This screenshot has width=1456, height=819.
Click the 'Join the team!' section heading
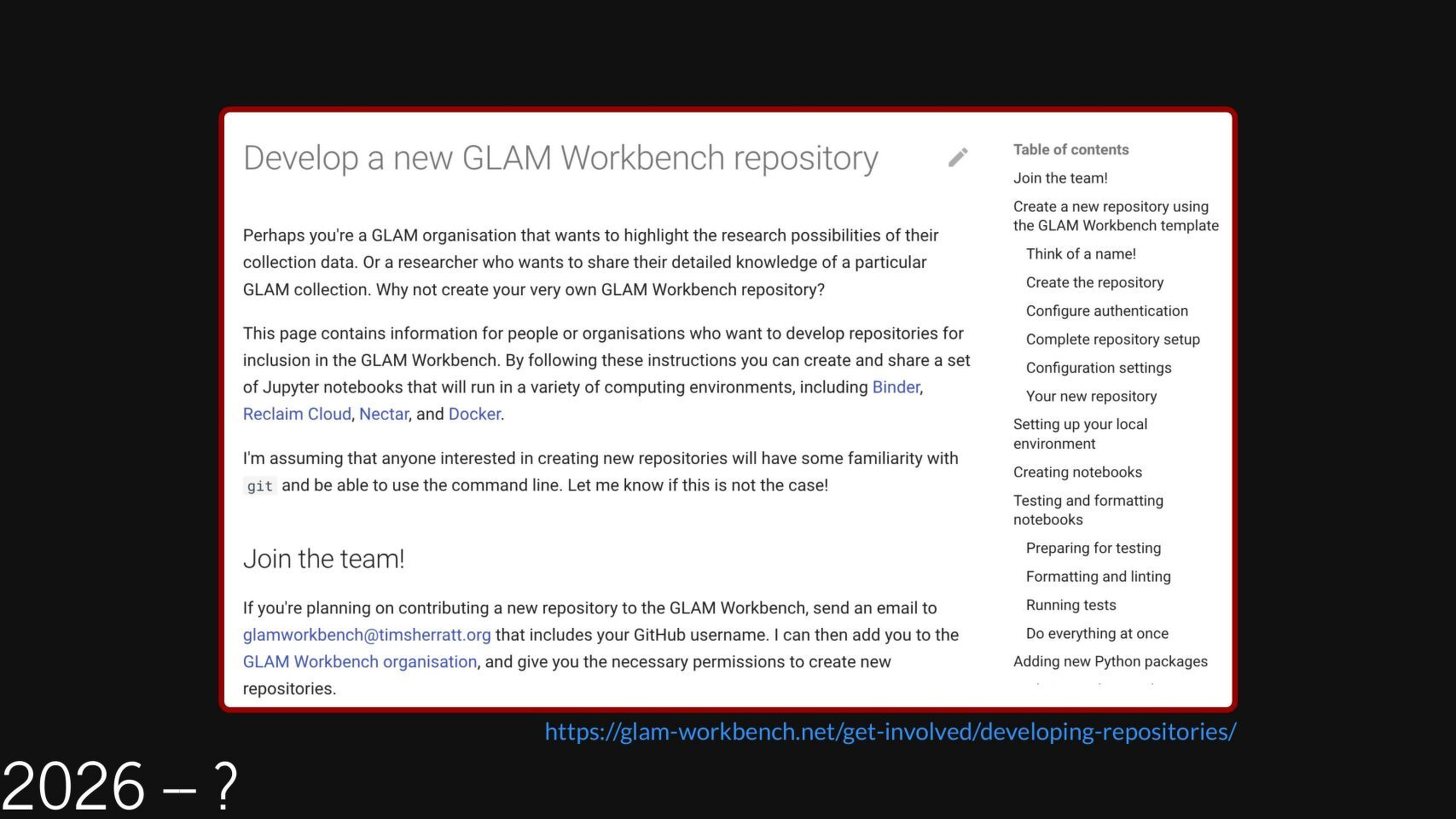coord(324,559)
